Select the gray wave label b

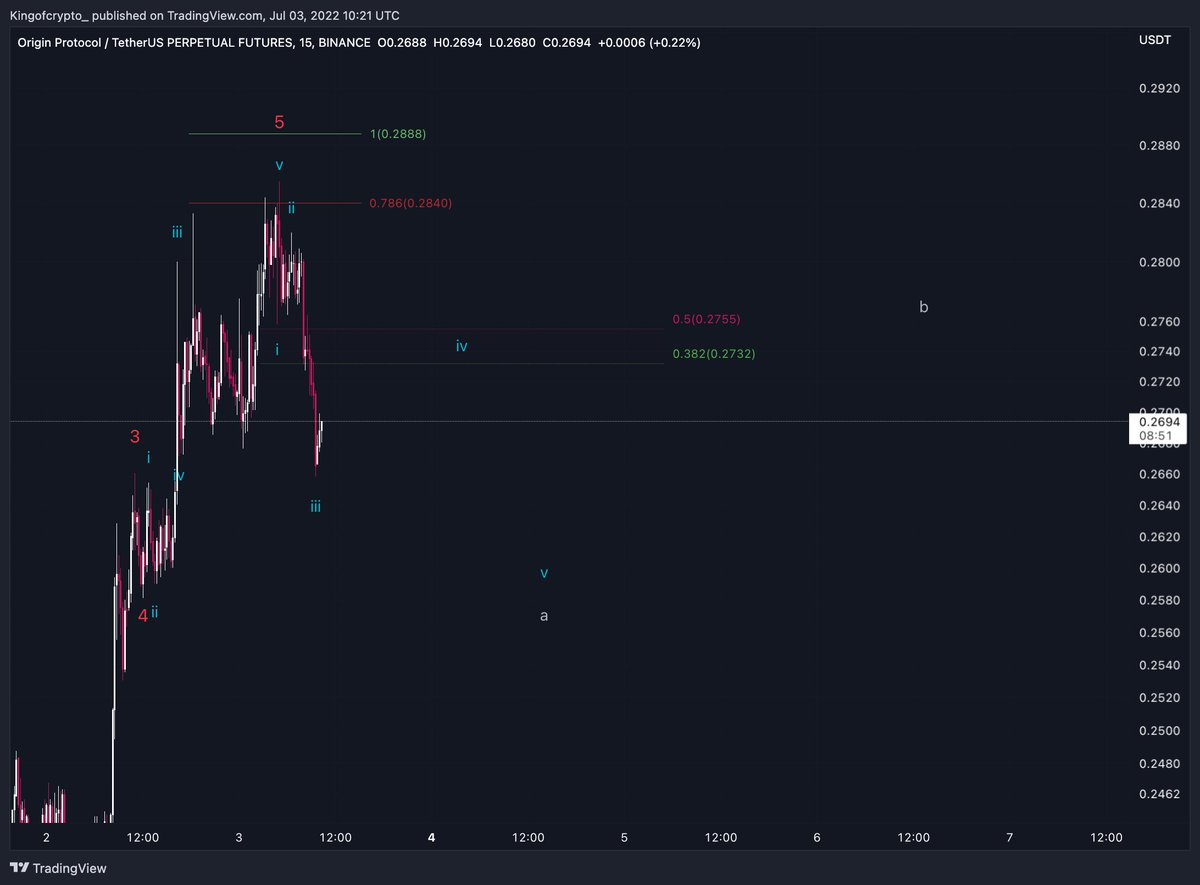[924, 307]
